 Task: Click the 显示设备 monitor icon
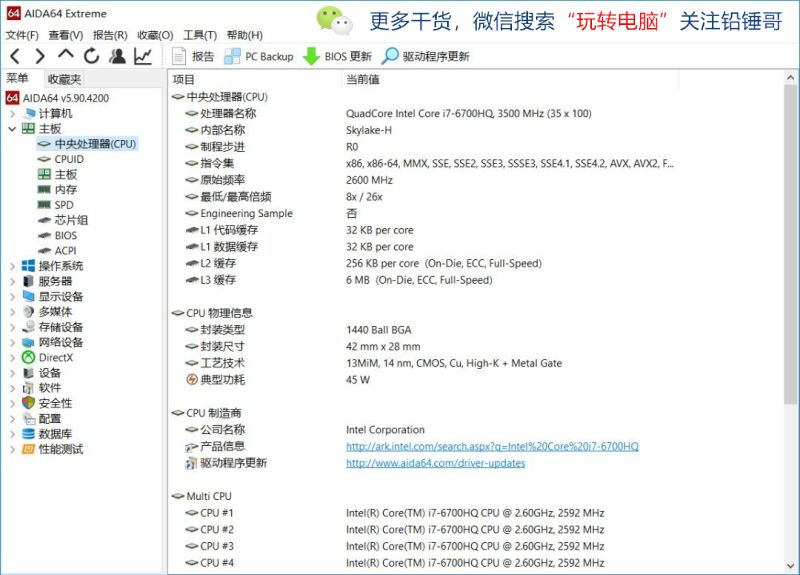point(29,296)
